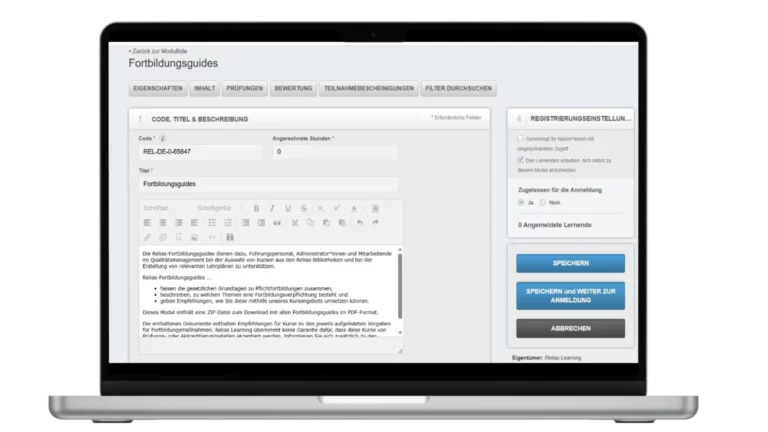Go back via Zurück zur Modulliste link
The width and height of the screenshot is (768, 432).
(160, 51)
